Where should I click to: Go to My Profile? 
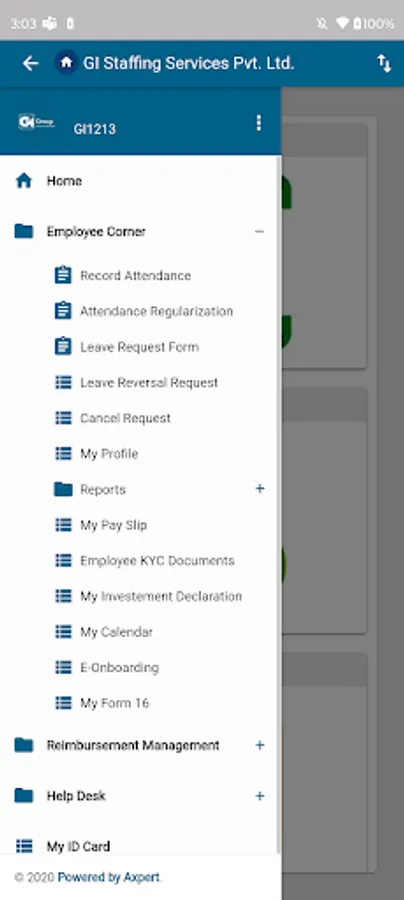(x=109, y=453)
